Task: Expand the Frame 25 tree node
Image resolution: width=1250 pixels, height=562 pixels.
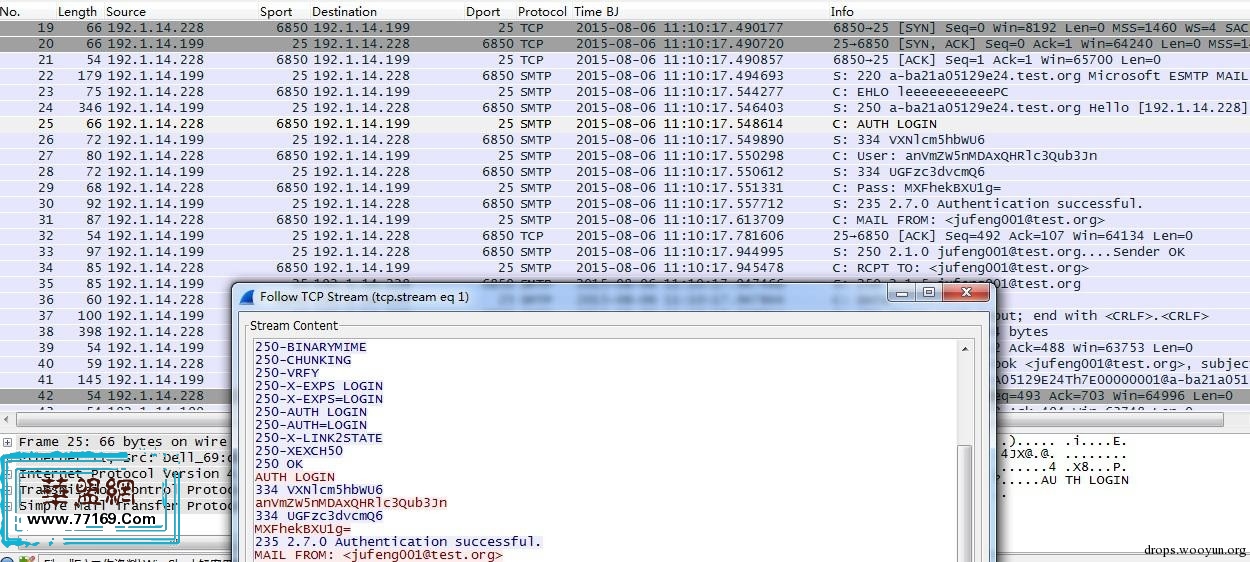Action: tap(8, 442)
